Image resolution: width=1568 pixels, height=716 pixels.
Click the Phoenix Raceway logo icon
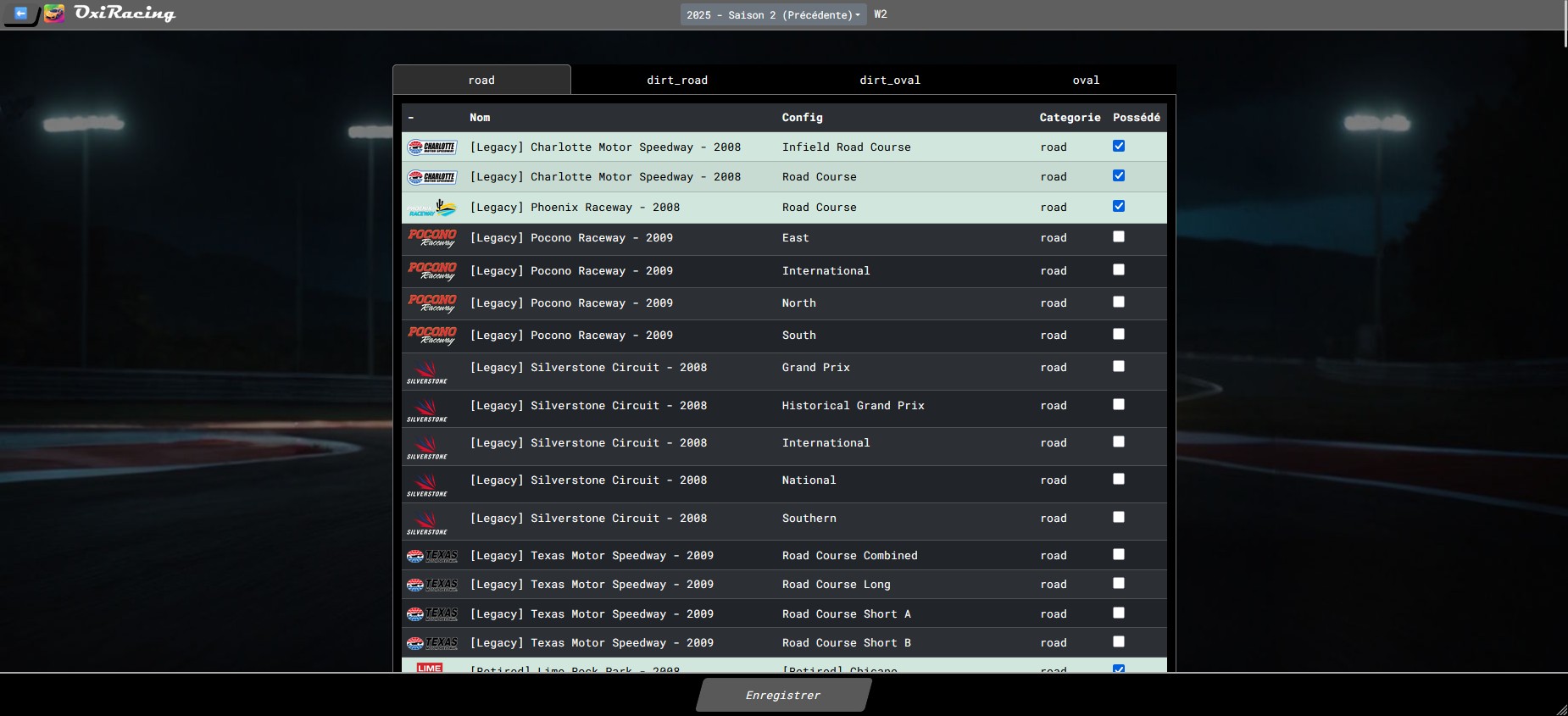tap(432, 208)
